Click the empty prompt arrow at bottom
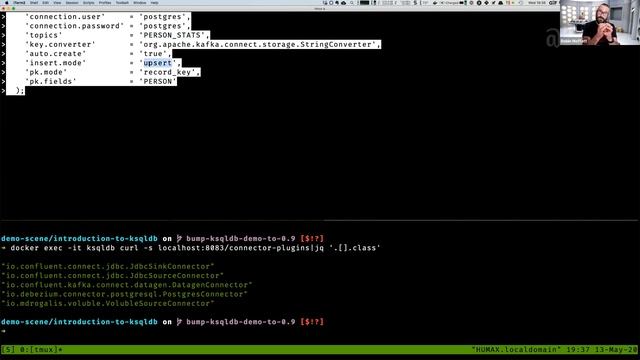 (4, 331)
